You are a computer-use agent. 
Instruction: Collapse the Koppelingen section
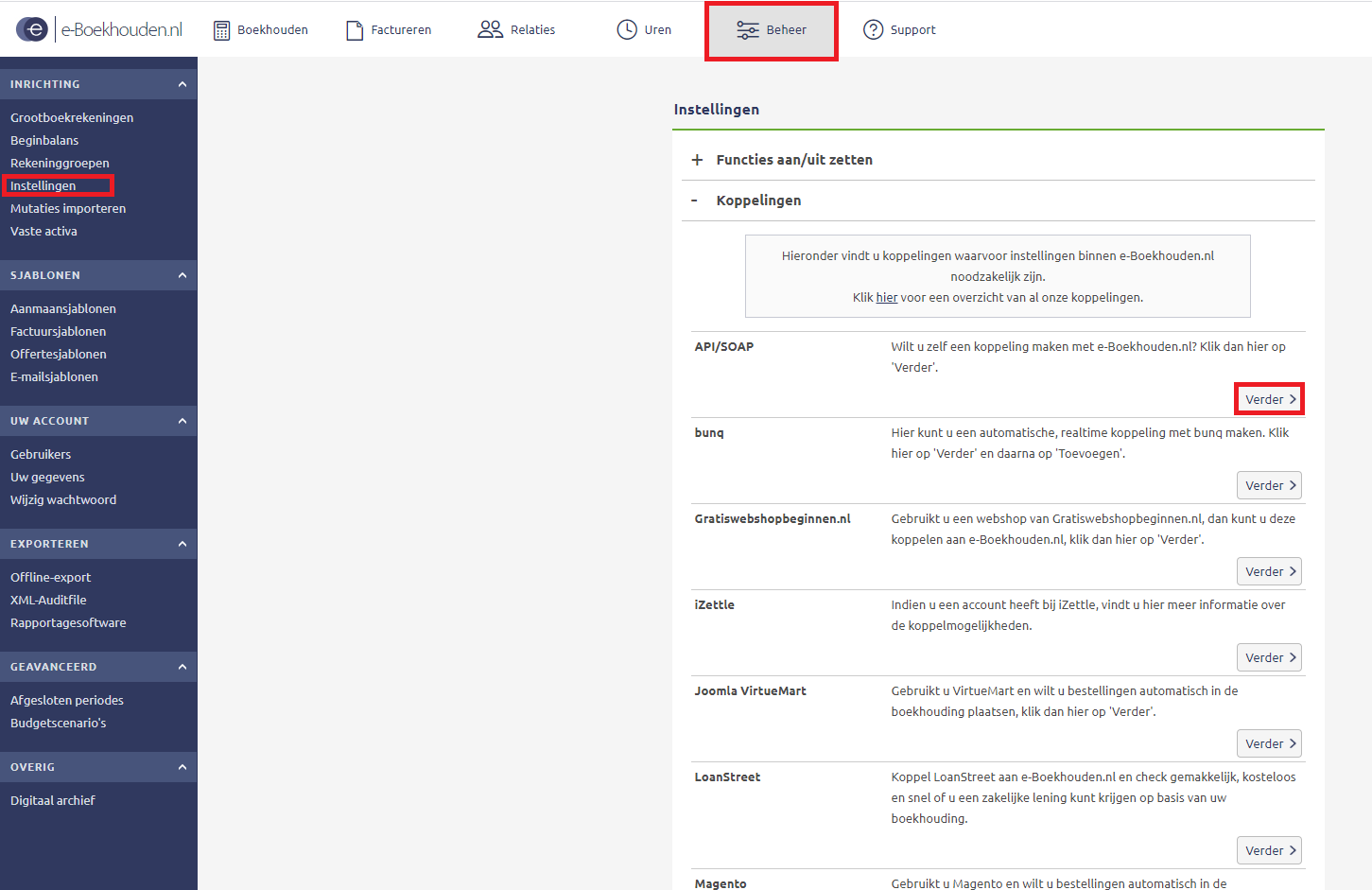695,201
